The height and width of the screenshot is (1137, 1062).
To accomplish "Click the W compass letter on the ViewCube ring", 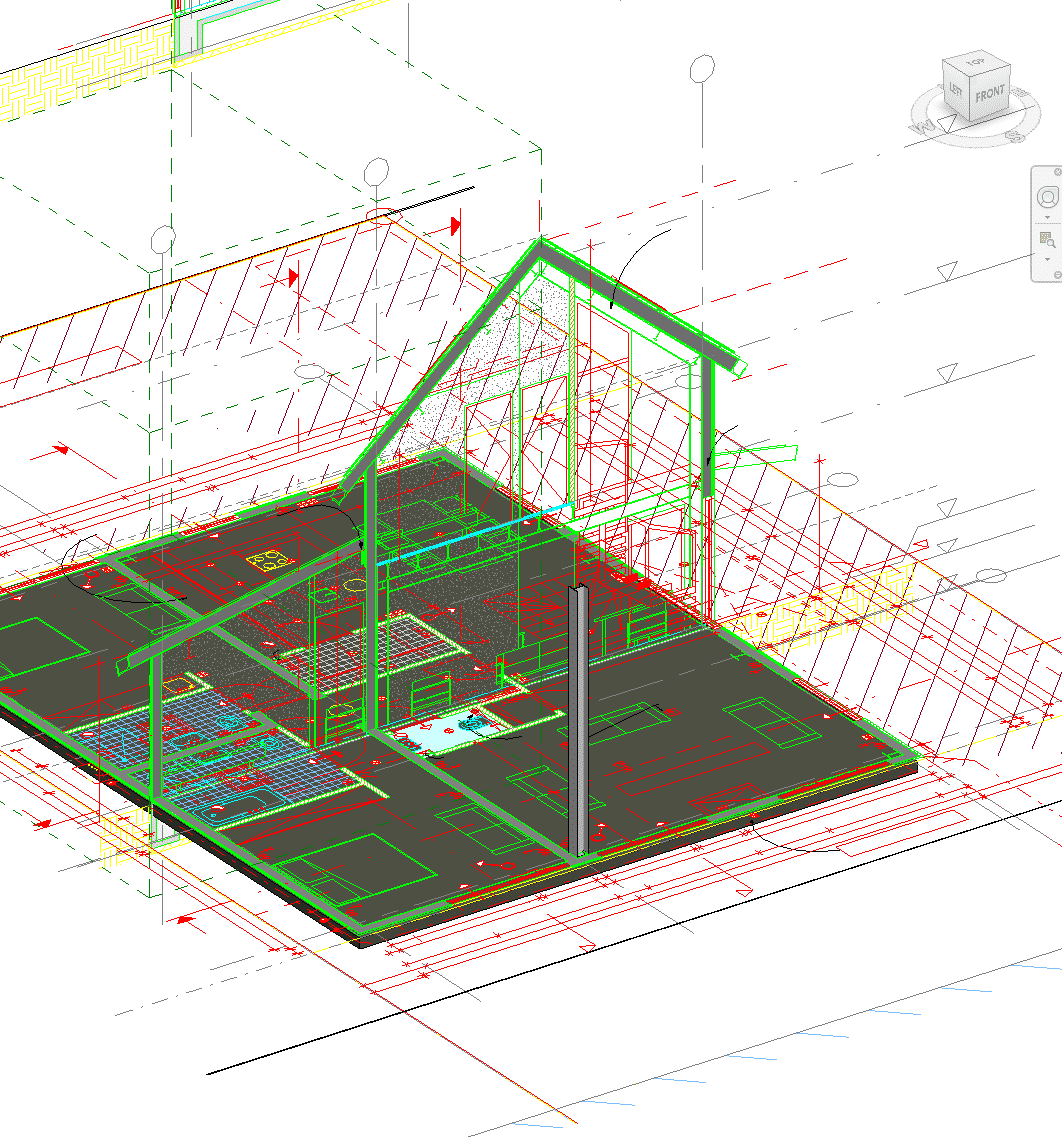I will coord(923,128).
